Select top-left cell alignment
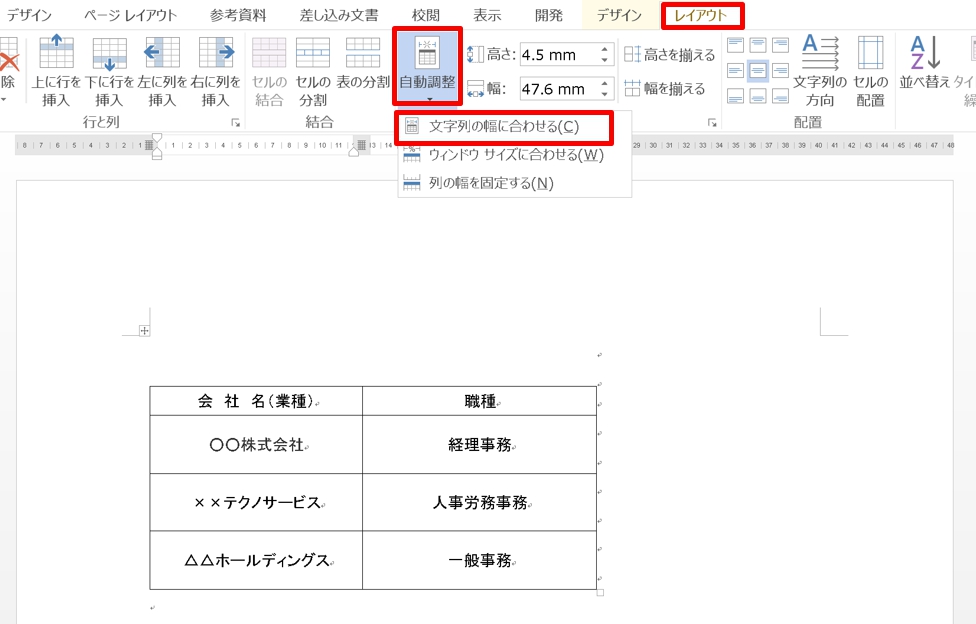Image resolution: width=976 pixels, height=624 pixels. pos(735,45)
